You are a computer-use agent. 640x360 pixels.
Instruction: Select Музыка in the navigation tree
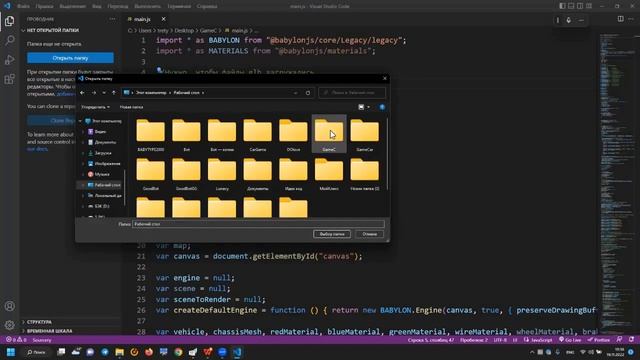102,174
